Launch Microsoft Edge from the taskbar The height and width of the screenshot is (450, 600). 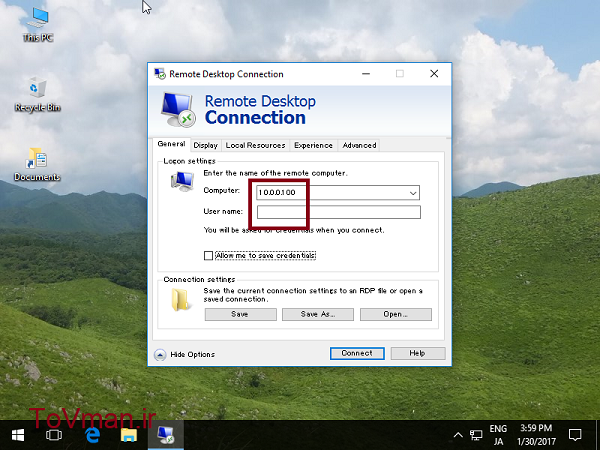click(x=92, y=435)
